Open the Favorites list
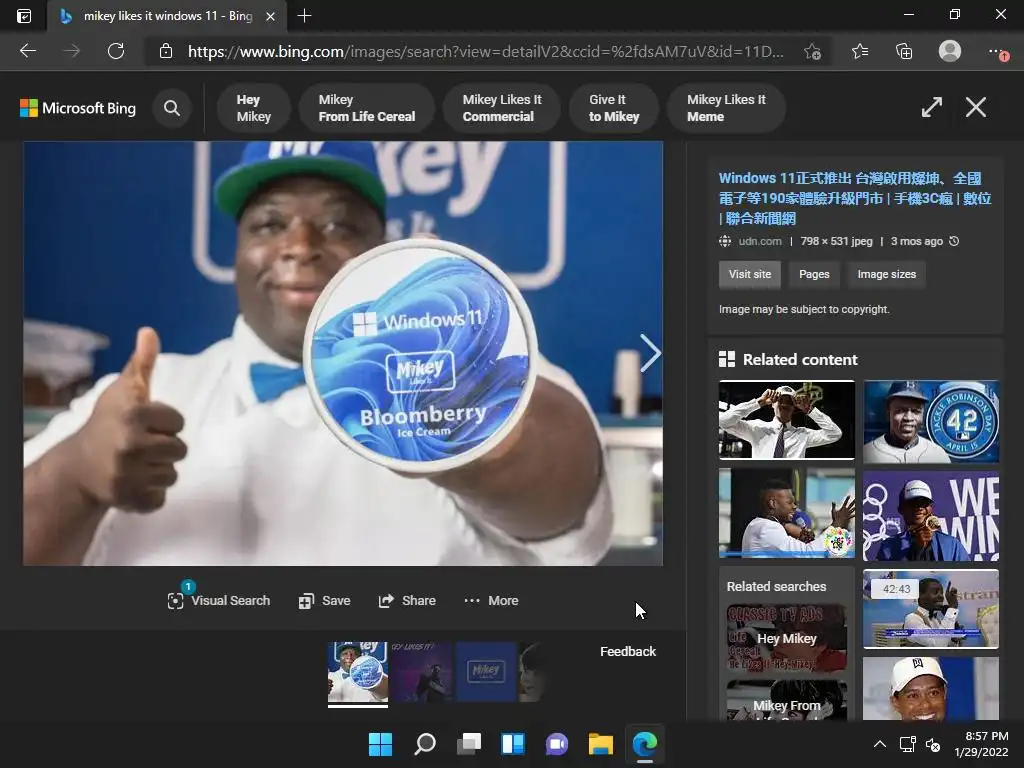1024x768 pixels. [x=860, y=51]
